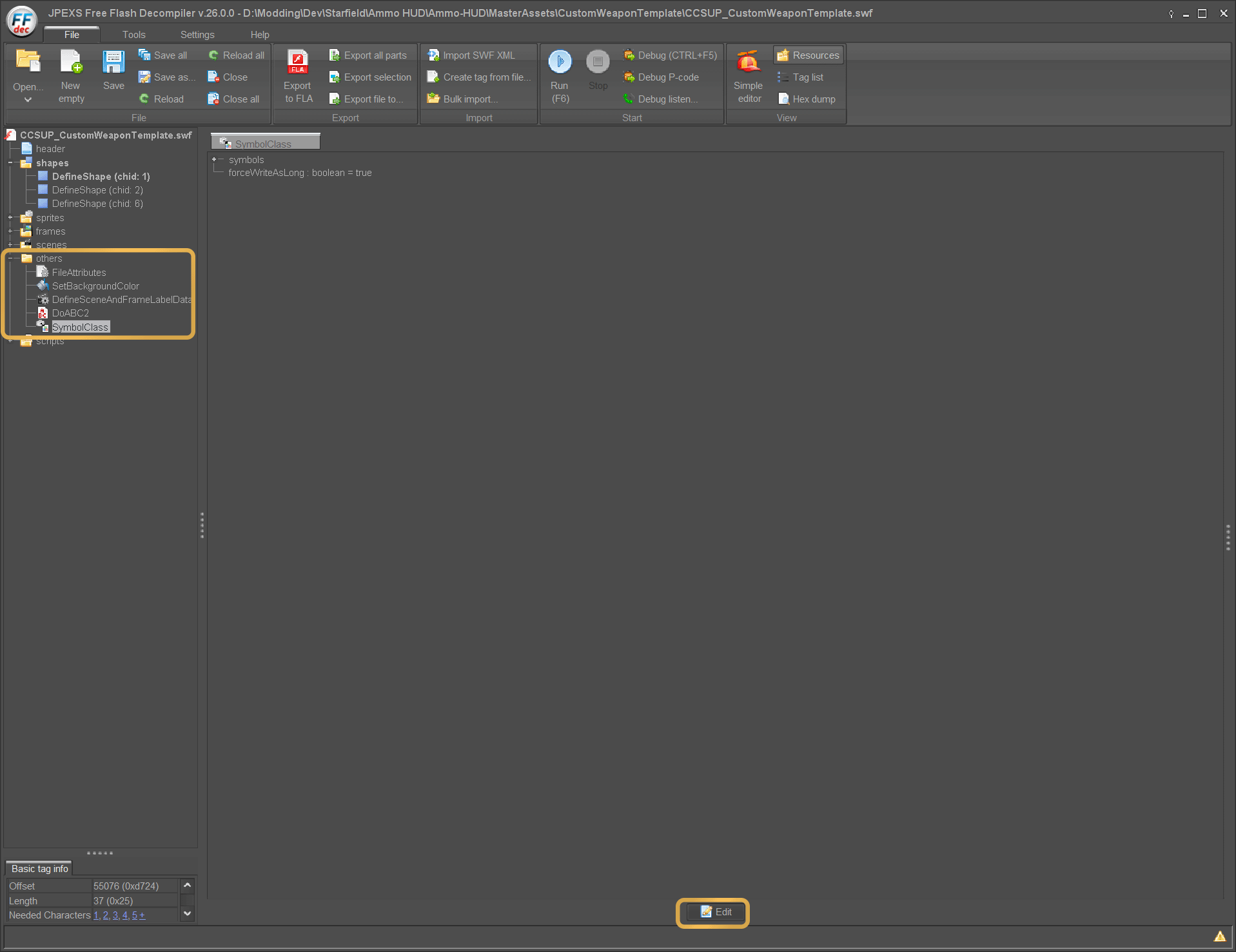Expand the symbols node
Viewport: 1236px width, 952px height.
[214, 159]
